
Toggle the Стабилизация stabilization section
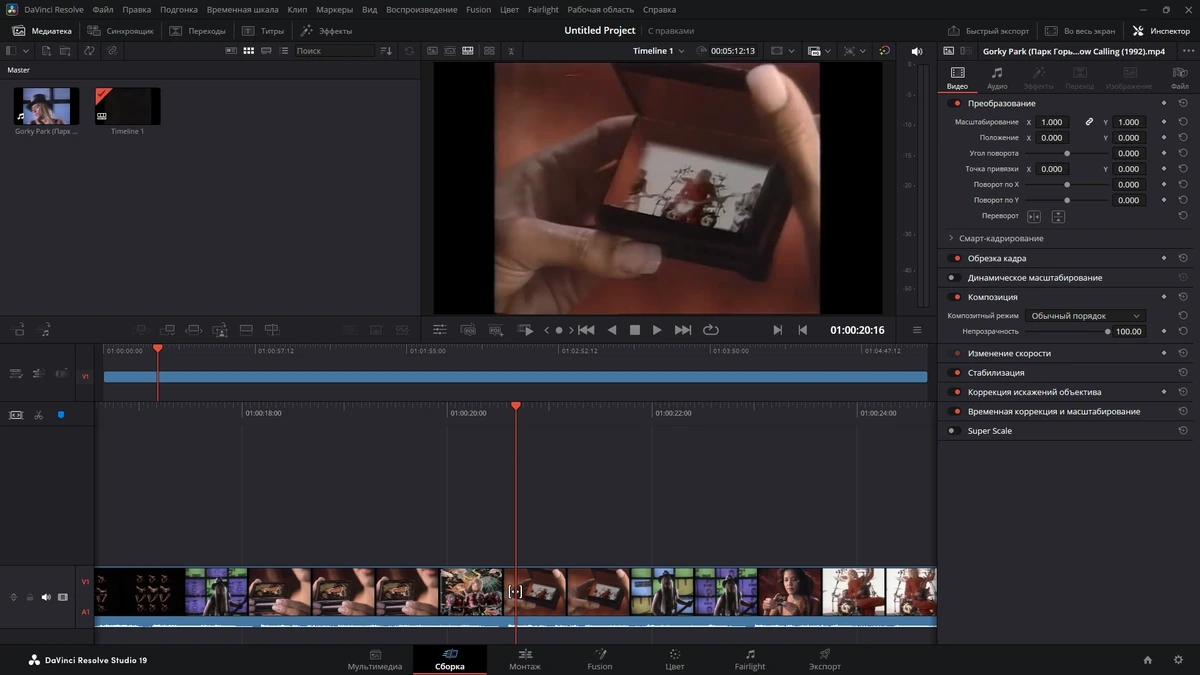coord(955,373)
